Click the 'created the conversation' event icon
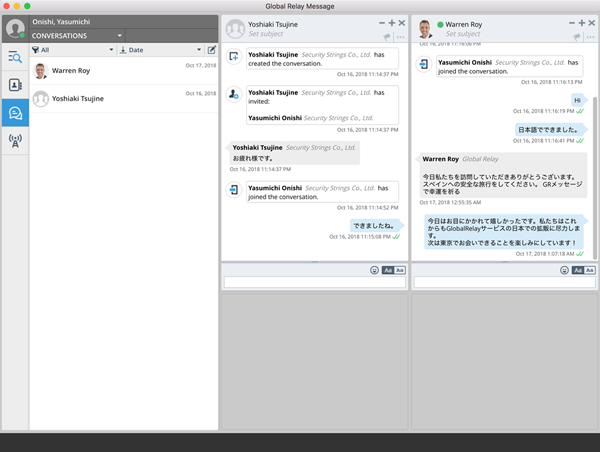Screen dimensions: 600x452 [234, 57]
